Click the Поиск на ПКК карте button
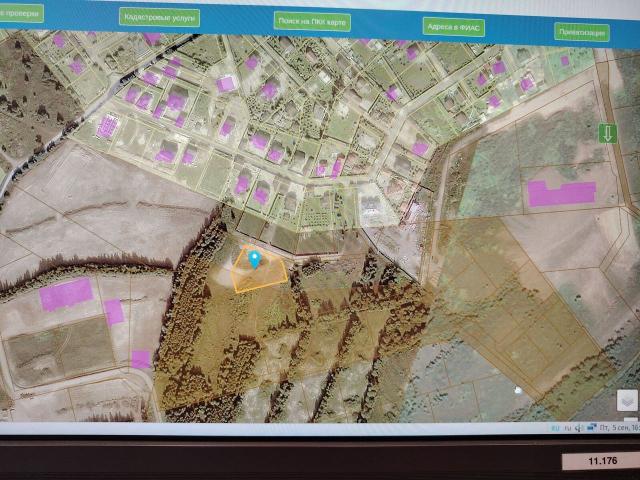Viewport: 640px width, 480px height. click(x=314, y=21)
